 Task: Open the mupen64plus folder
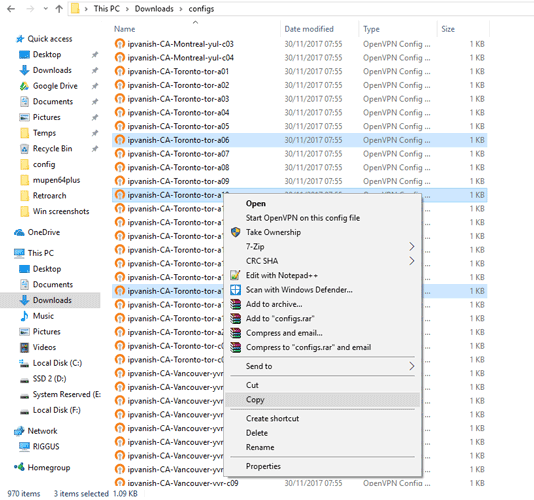(56, 180)
